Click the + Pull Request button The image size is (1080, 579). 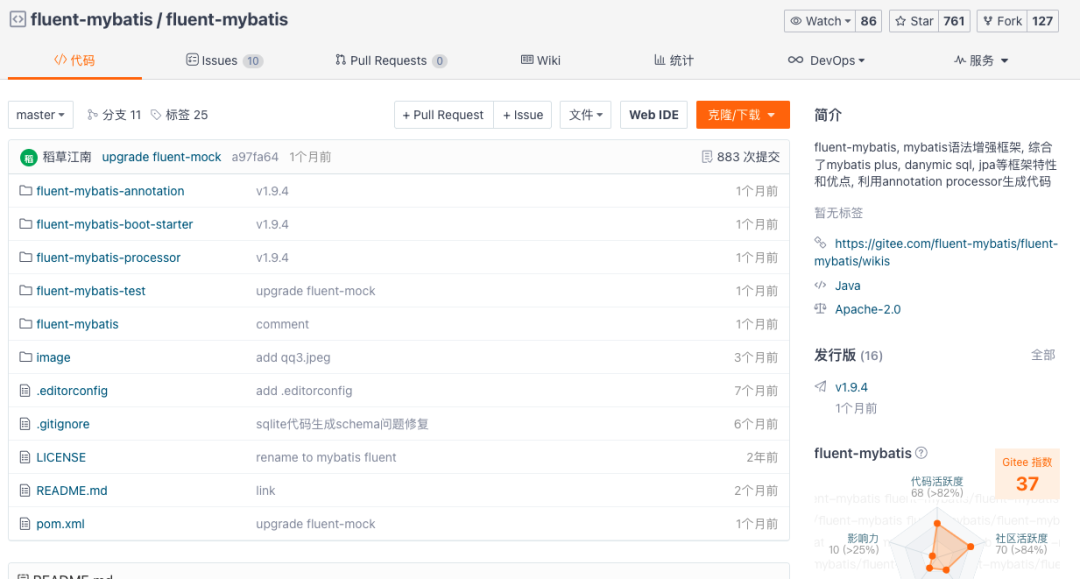[444, 115]
